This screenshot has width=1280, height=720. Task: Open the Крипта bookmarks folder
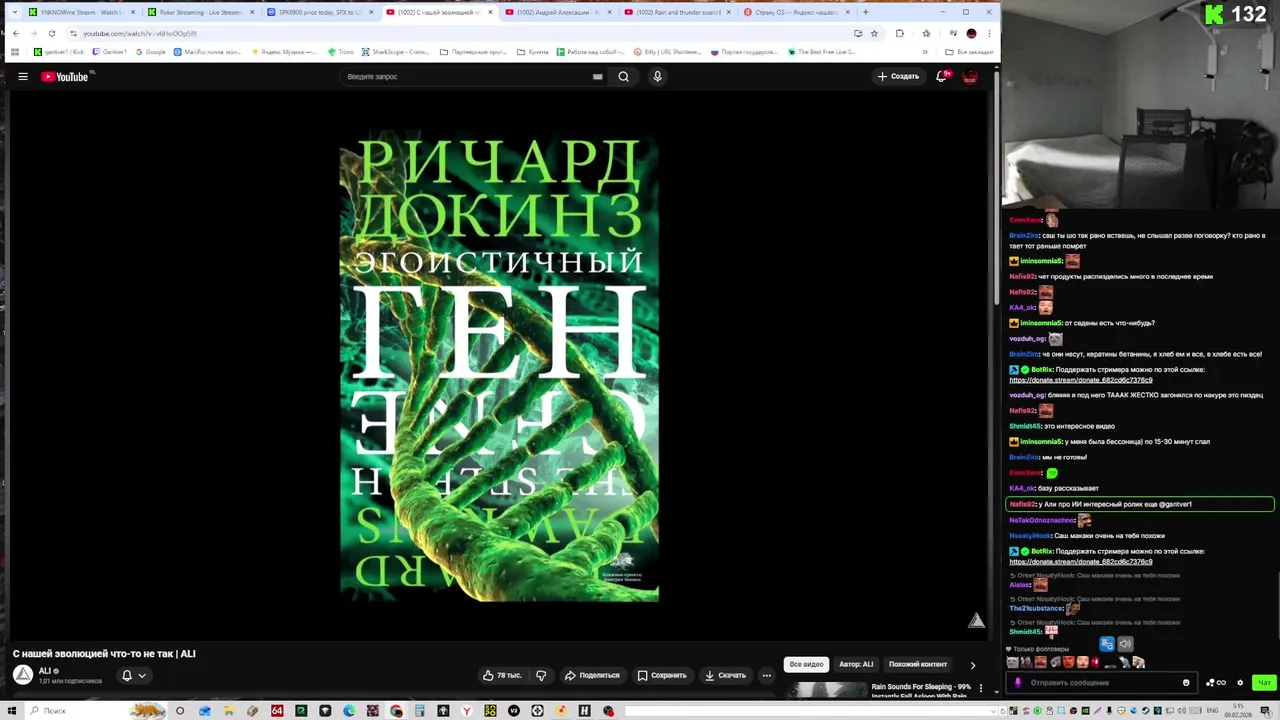coord(533,52)
